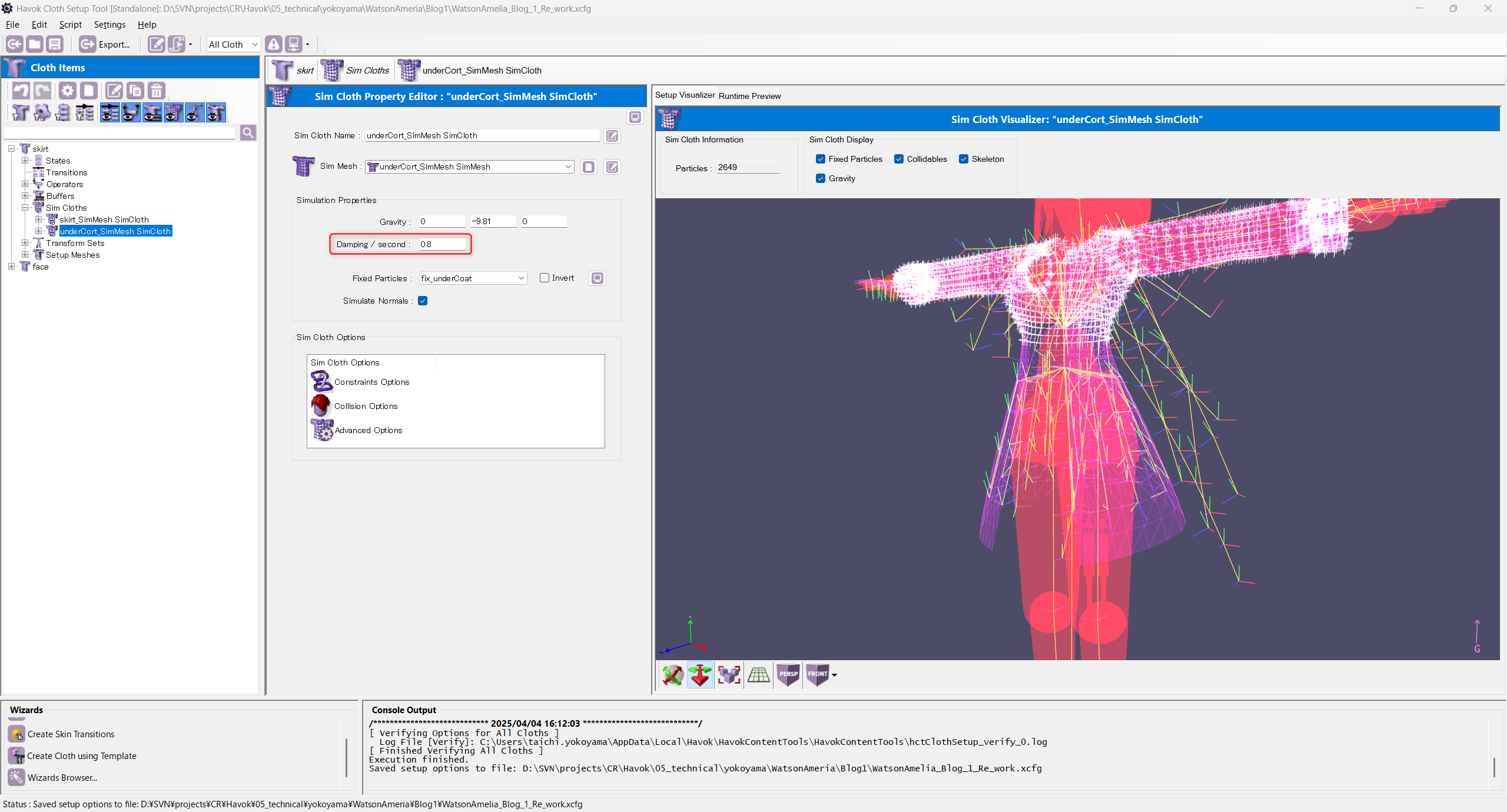Open dropdown arrow beside the computer icon
This screenshot has height=812, width=1507.
point(307,44)
